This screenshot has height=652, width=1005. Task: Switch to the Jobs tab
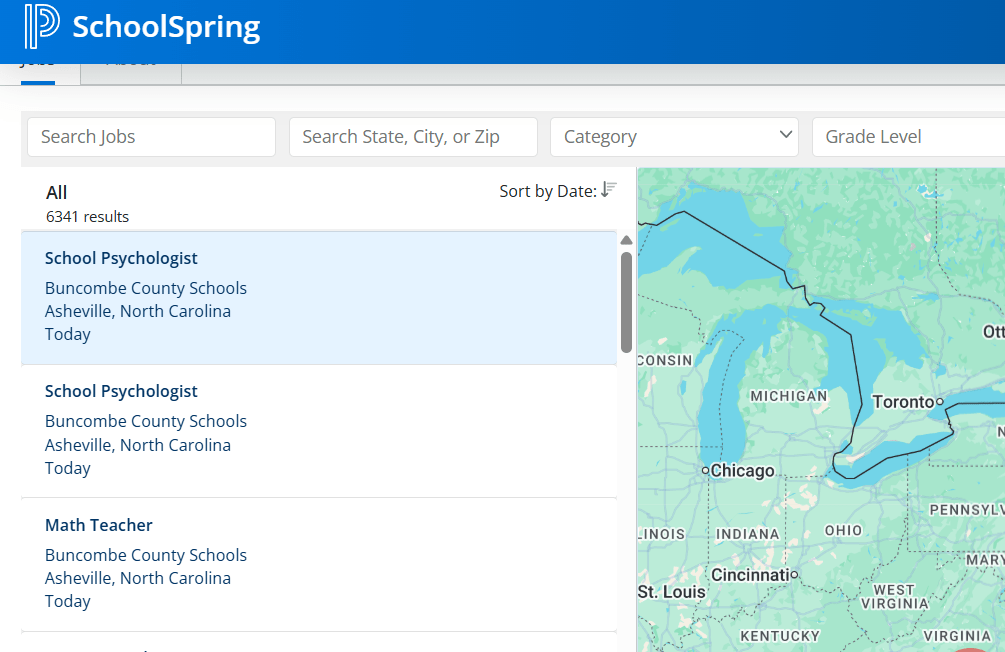point(38,68)
